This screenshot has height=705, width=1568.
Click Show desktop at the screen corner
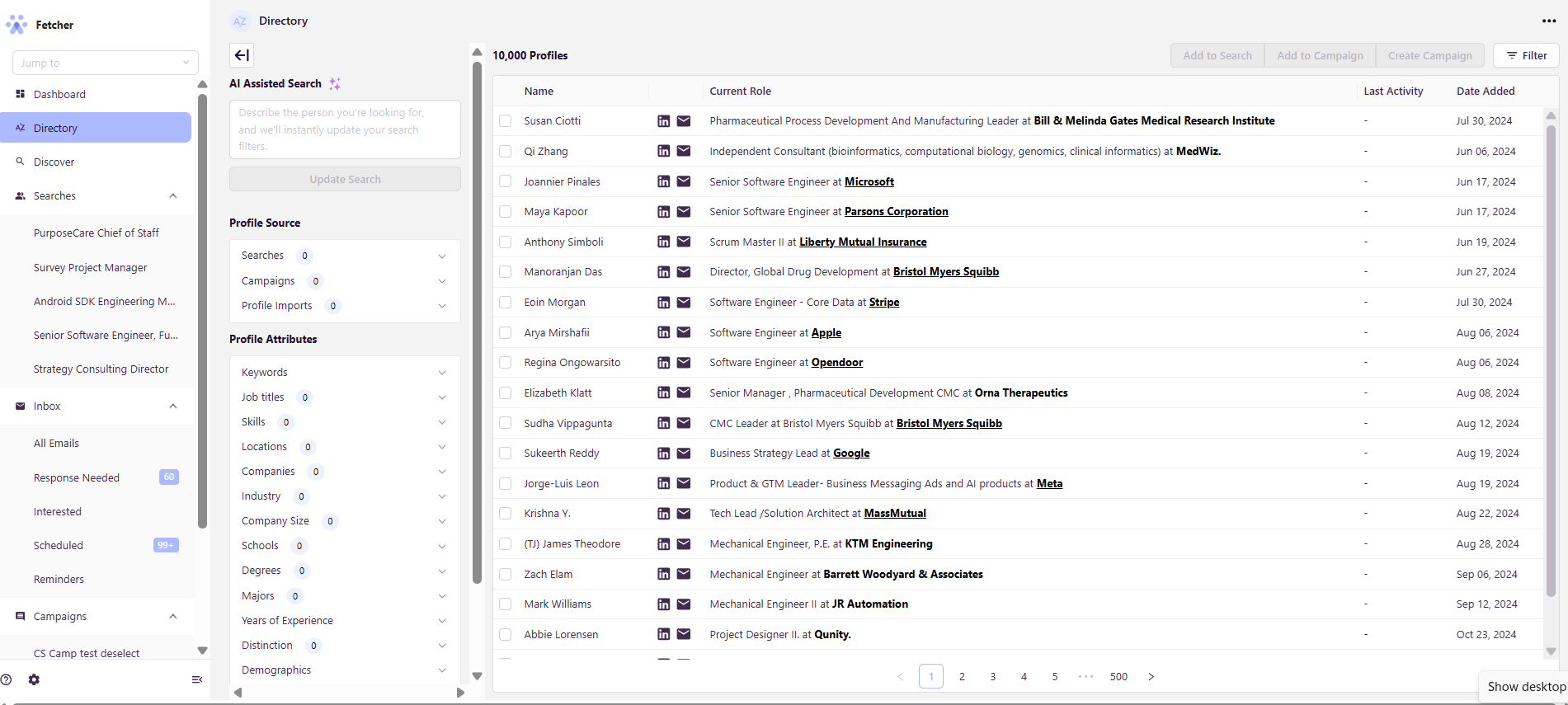click(x=1526, y=686)
